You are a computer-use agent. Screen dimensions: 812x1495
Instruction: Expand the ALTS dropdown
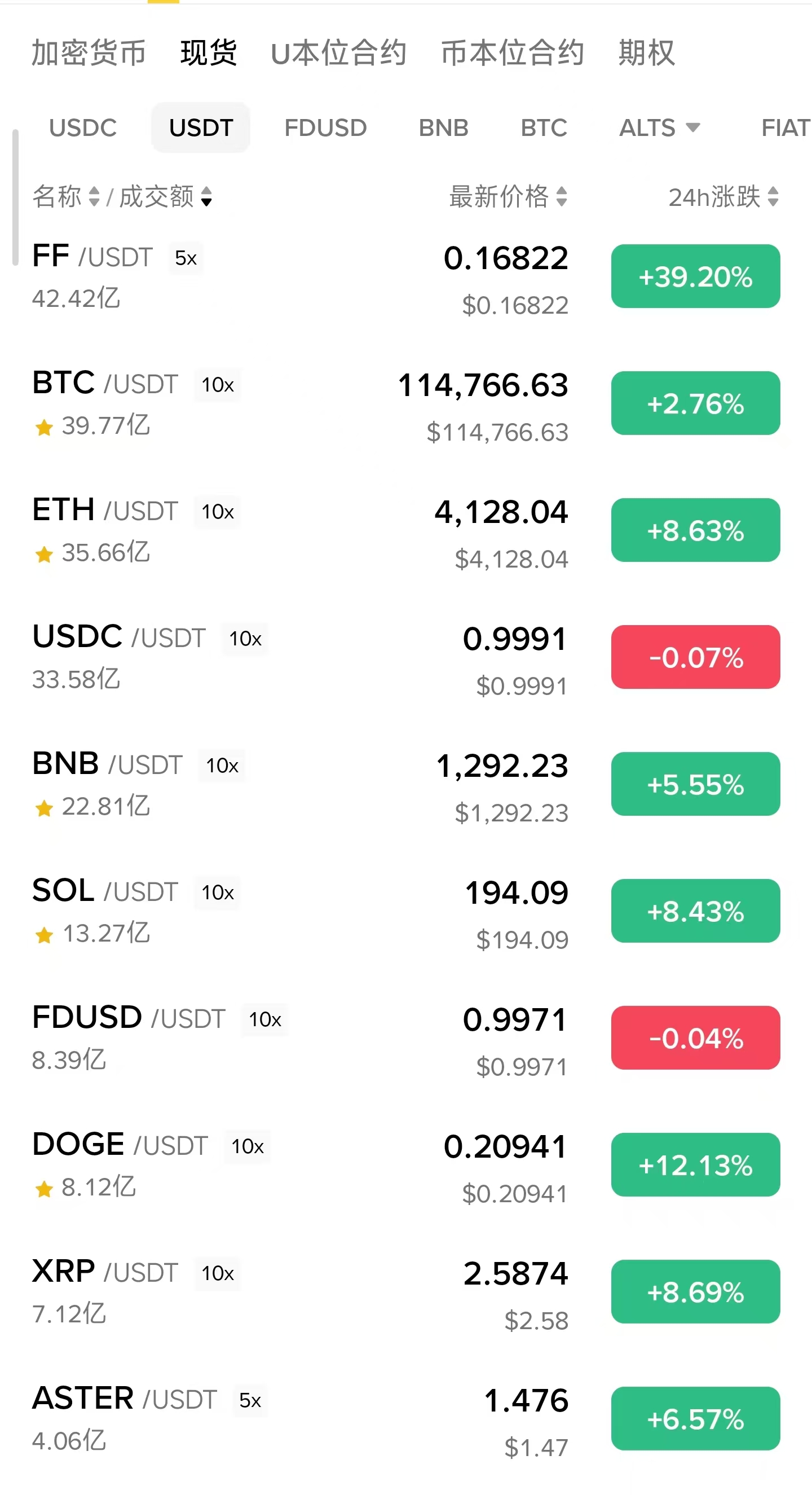click(659, 127)
